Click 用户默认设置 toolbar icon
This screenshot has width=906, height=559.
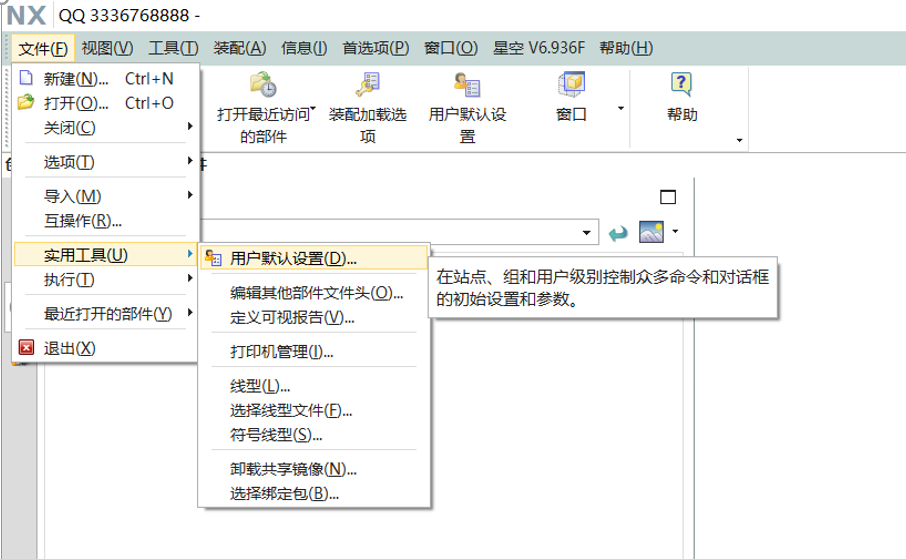[x=467, y=84]
